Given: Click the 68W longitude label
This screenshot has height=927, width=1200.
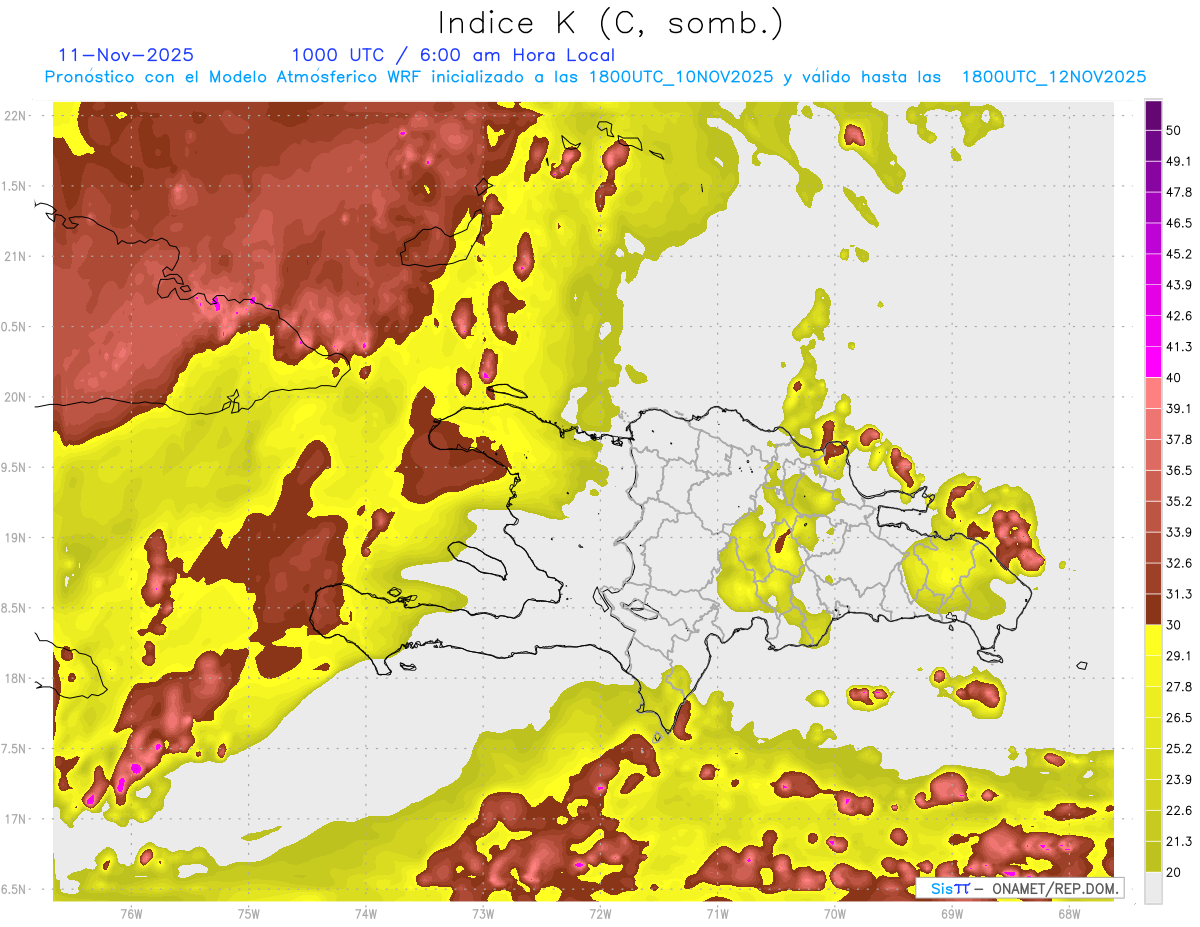Looking at the screenshot, I should [1068, 914].
